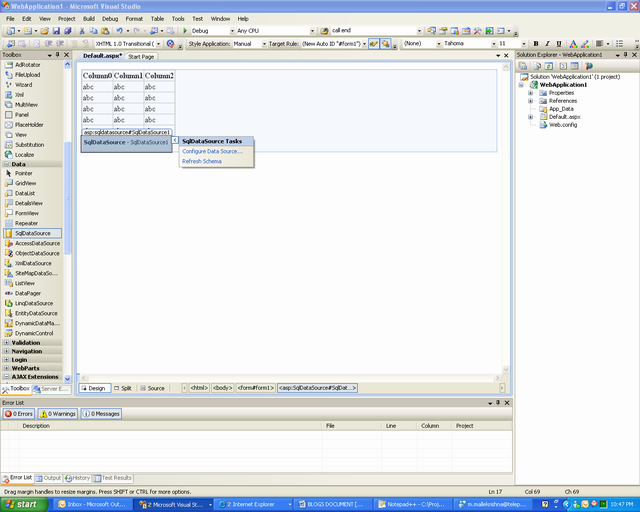Open the Project menu
The width and height of the screenshot is (640, 512).
click(67, 19)
